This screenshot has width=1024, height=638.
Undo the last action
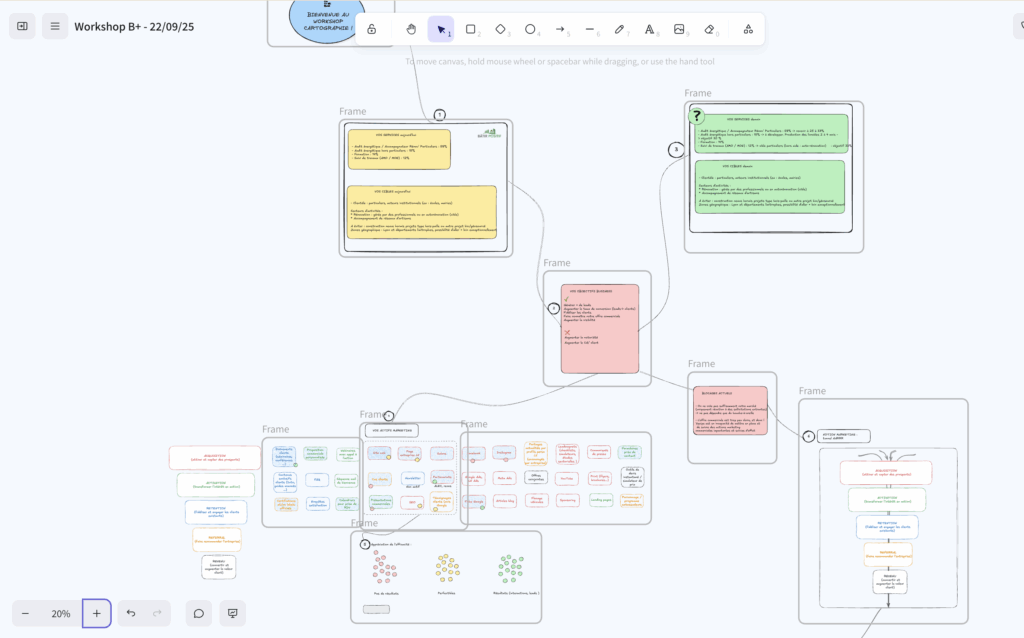tap(131, 613)
